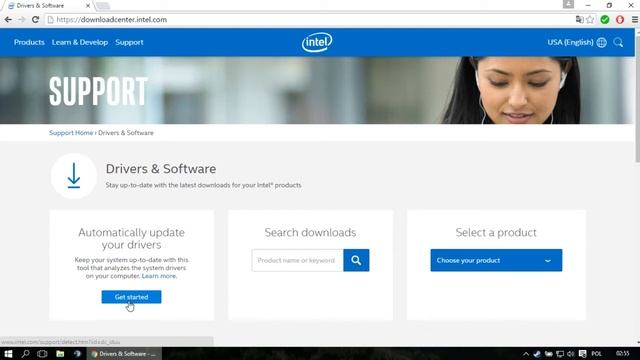640x360 pixels.
Task: Bookmark this page with the star icon
Action: 590,19
